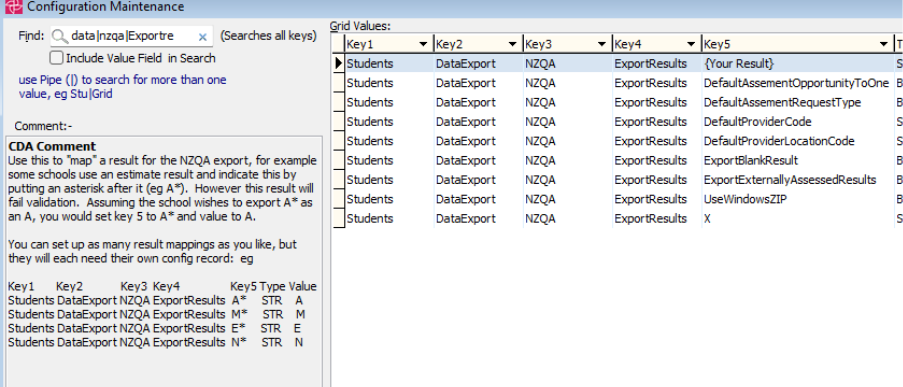Click row selector for the UseWindowsZIP row

339,199
